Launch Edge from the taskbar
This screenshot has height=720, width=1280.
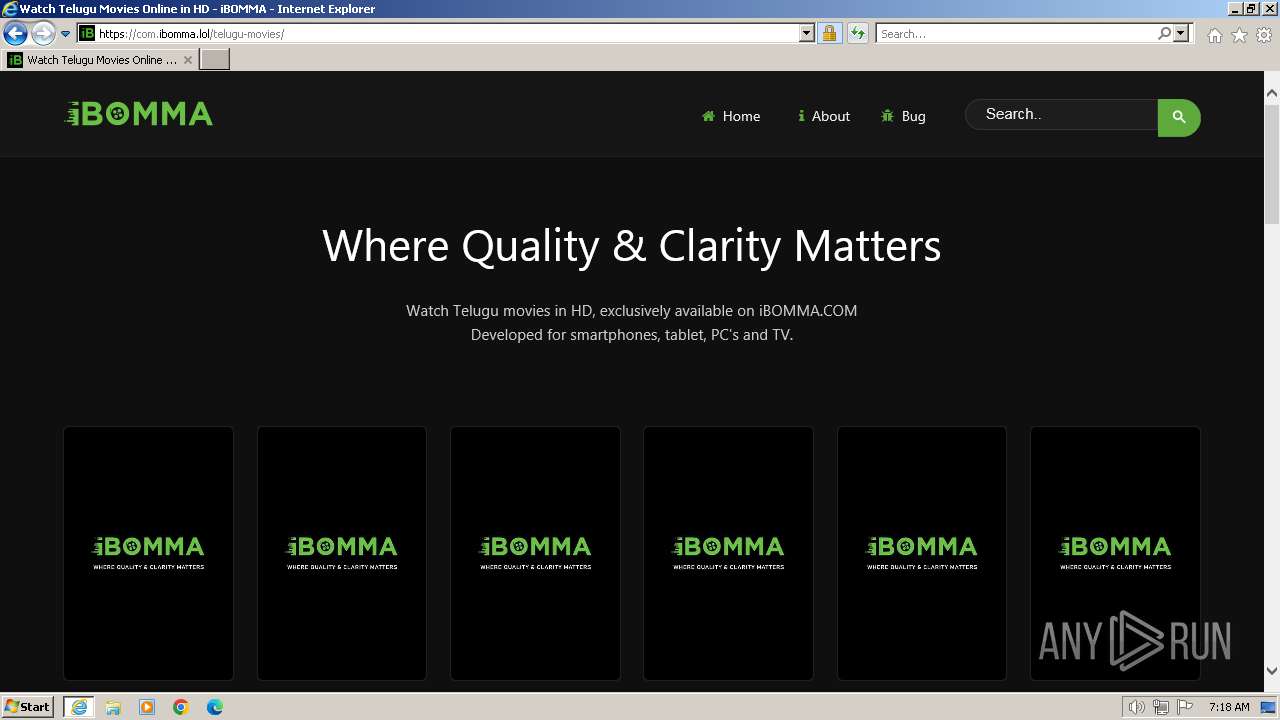215,707
